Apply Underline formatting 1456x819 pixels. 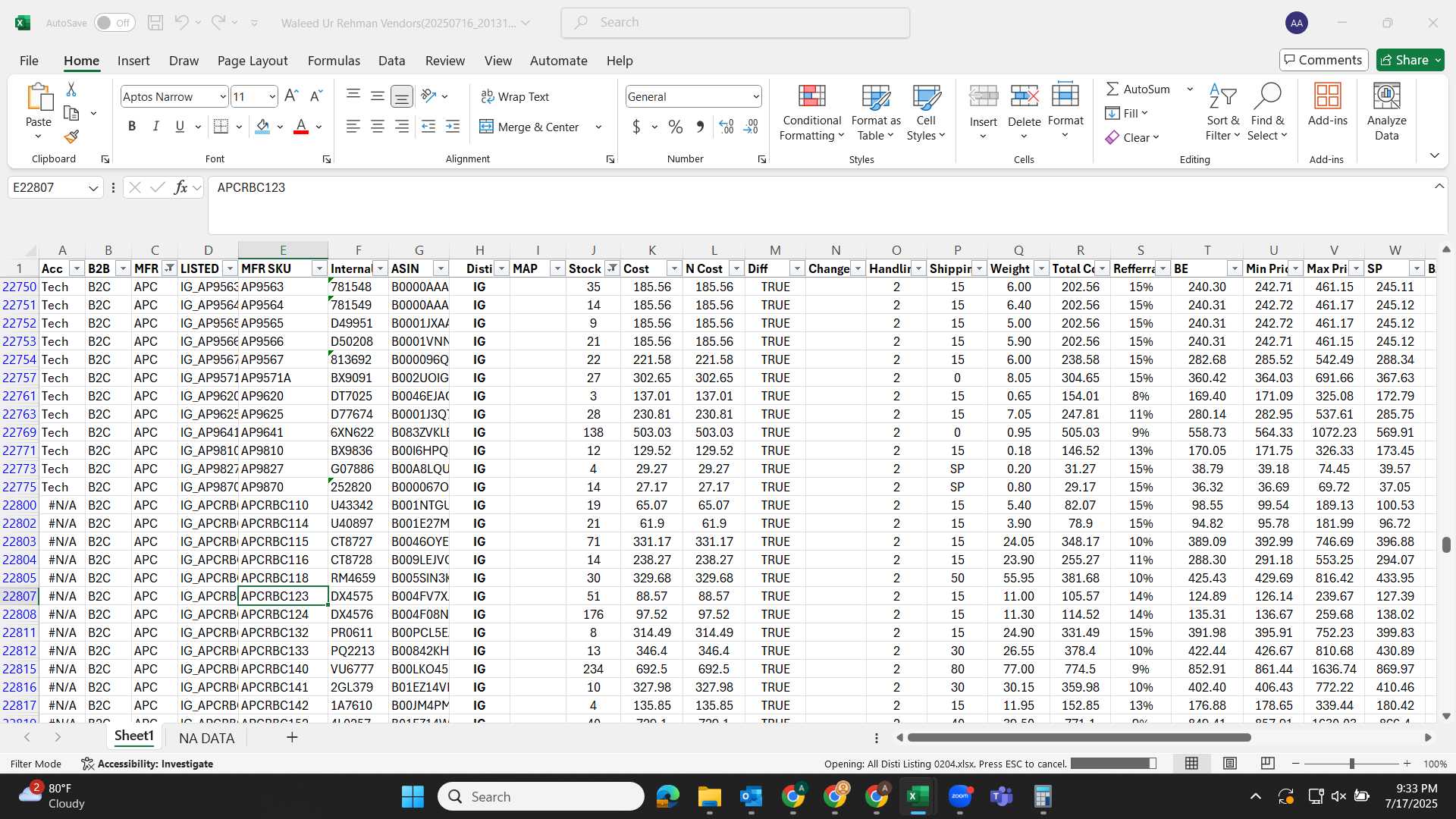(180, 127)
